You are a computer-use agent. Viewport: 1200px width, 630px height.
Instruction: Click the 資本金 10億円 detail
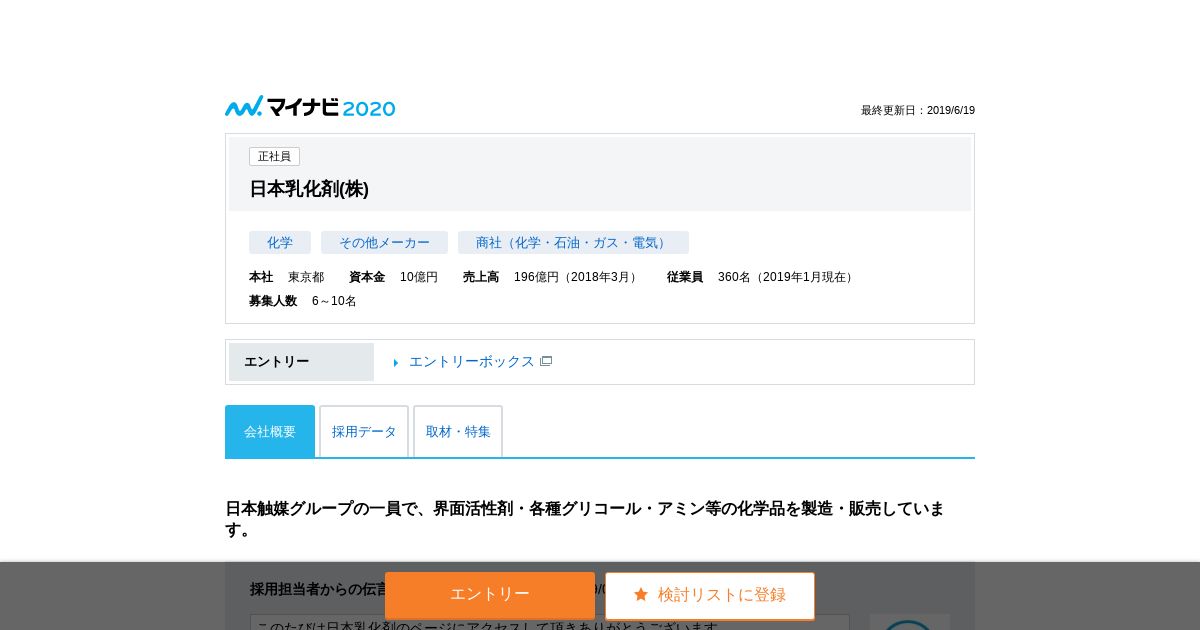click(393, 277)
